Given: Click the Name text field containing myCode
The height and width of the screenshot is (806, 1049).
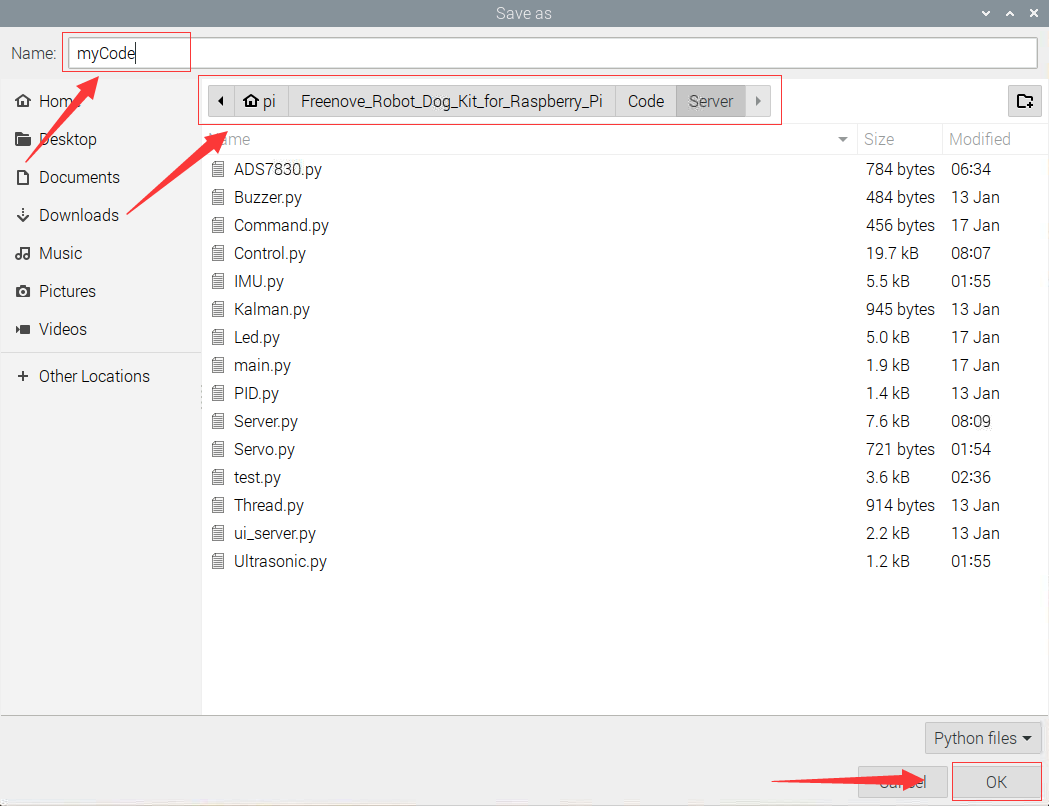Looking at the screenshot, I should pyautogui.click(x=553, y=53).
